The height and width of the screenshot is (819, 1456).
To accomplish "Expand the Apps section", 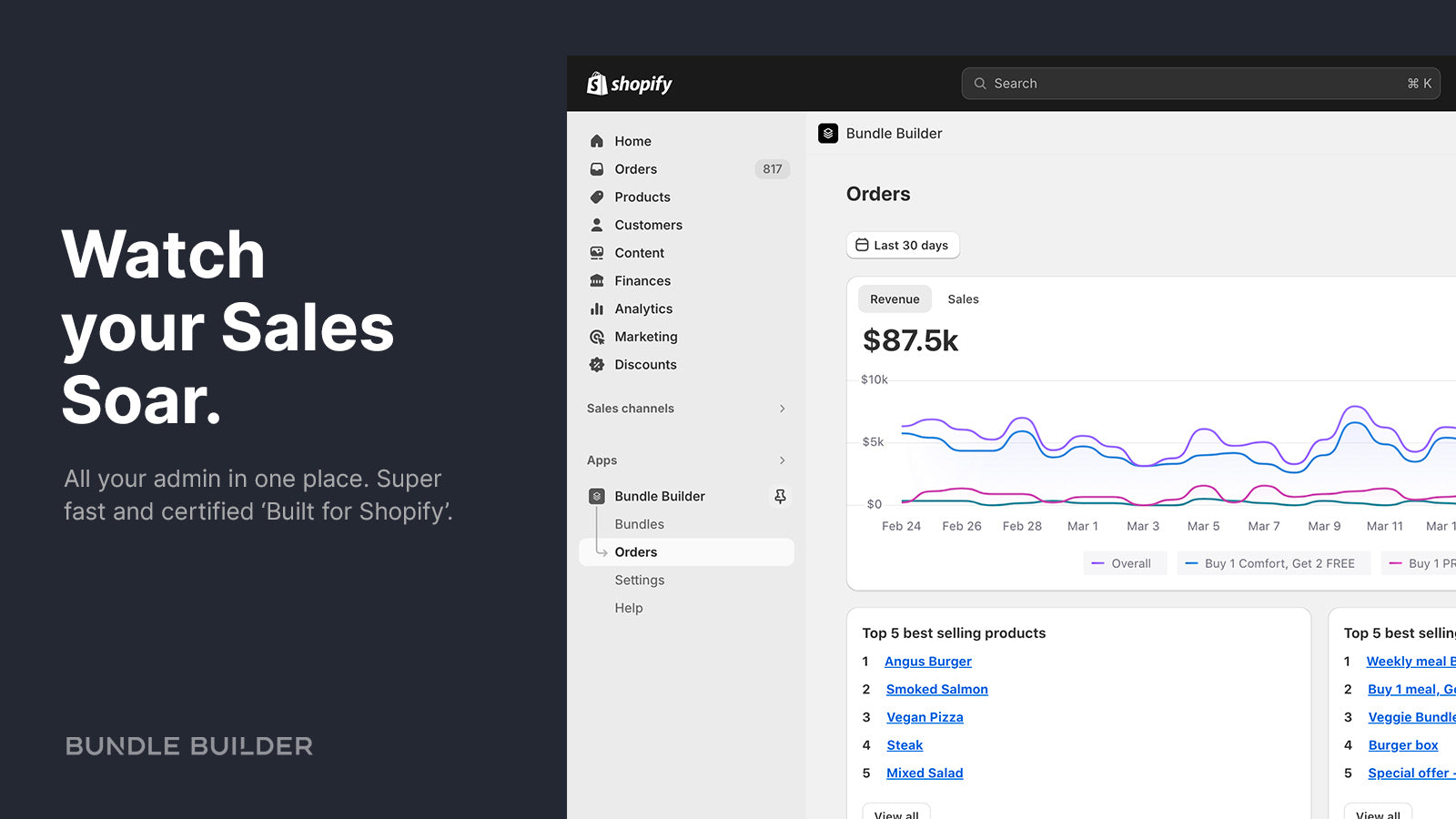I will [x=782, y=460].
